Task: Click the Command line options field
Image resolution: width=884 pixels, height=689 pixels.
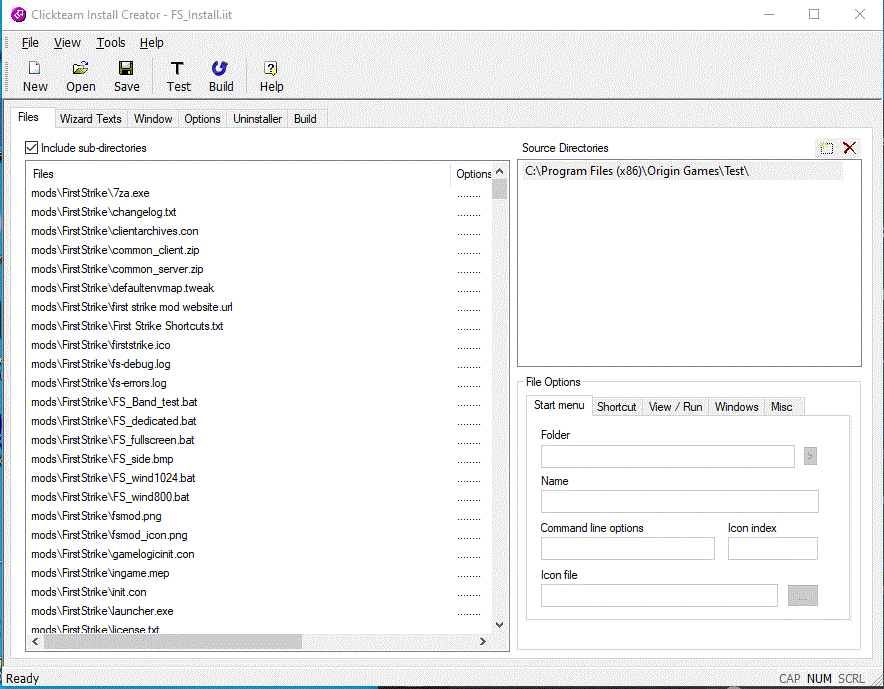Action: click(627, 549)
